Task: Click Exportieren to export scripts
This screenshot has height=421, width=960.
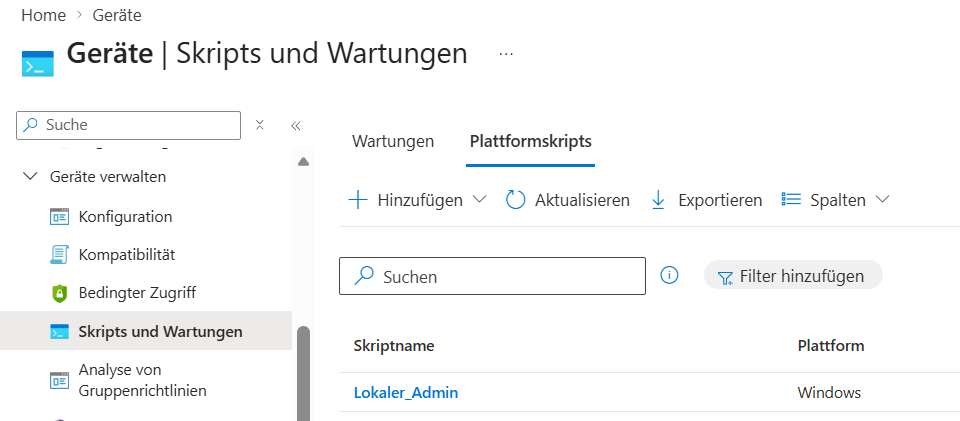Action: coord(707,200)
